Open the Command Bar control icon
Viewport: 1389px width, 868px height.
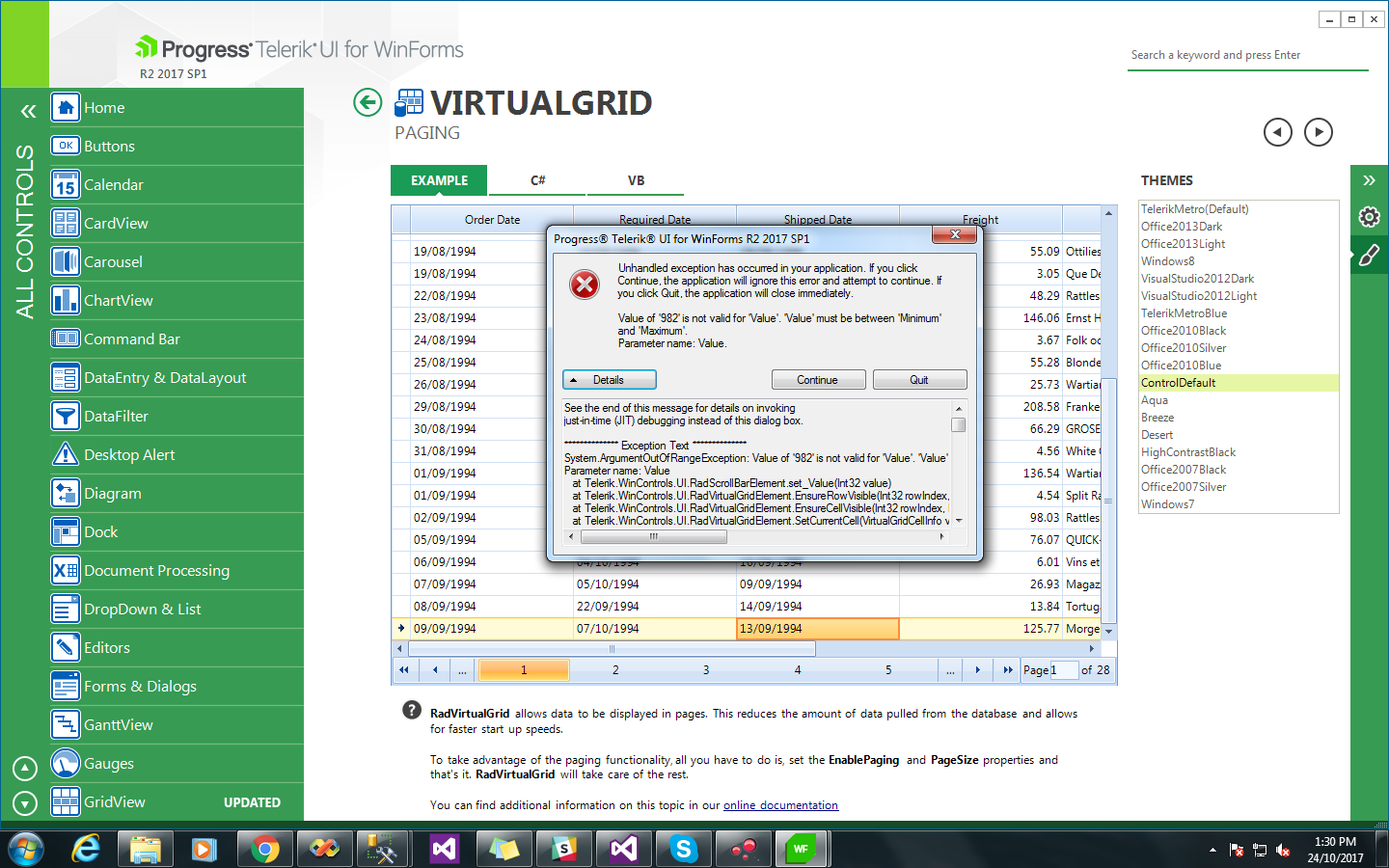pos(66,339)
